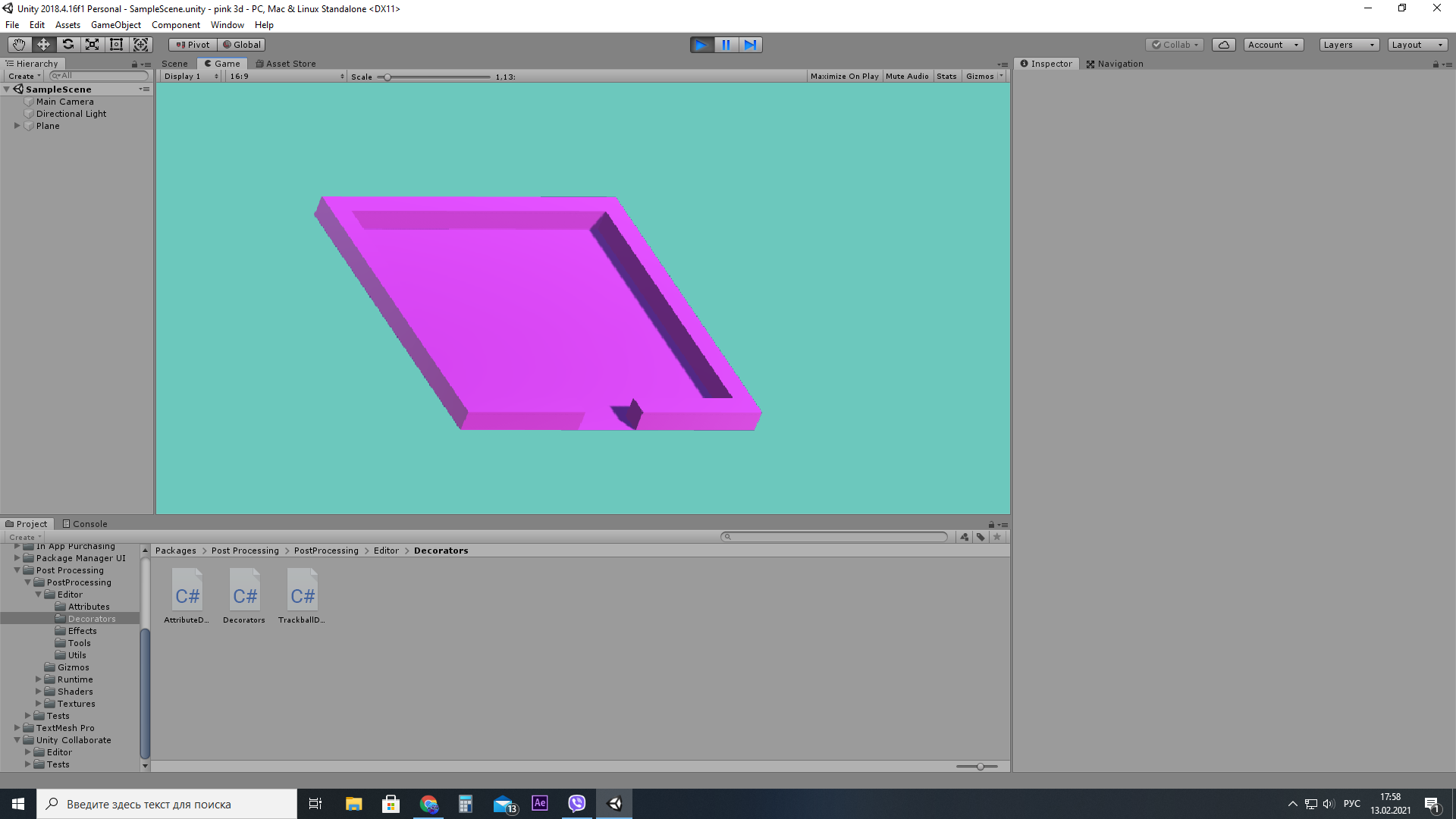This screenshot has width=1456, height=819.
Task: Toggle Mute Audio
Action: click(907, 77)
